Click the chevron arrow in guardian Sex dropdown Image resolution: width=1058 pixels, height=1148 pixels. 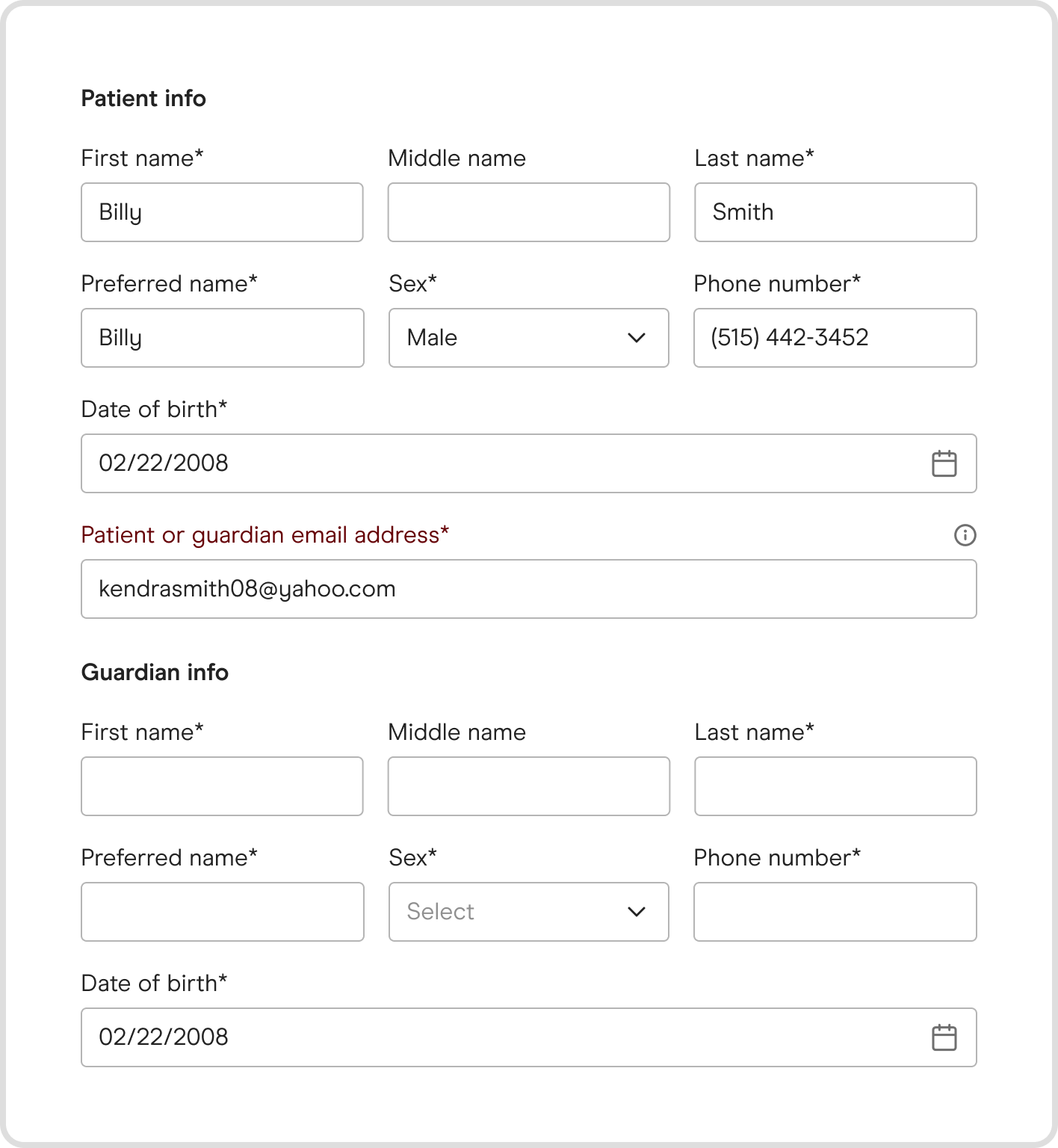(637, 912)
